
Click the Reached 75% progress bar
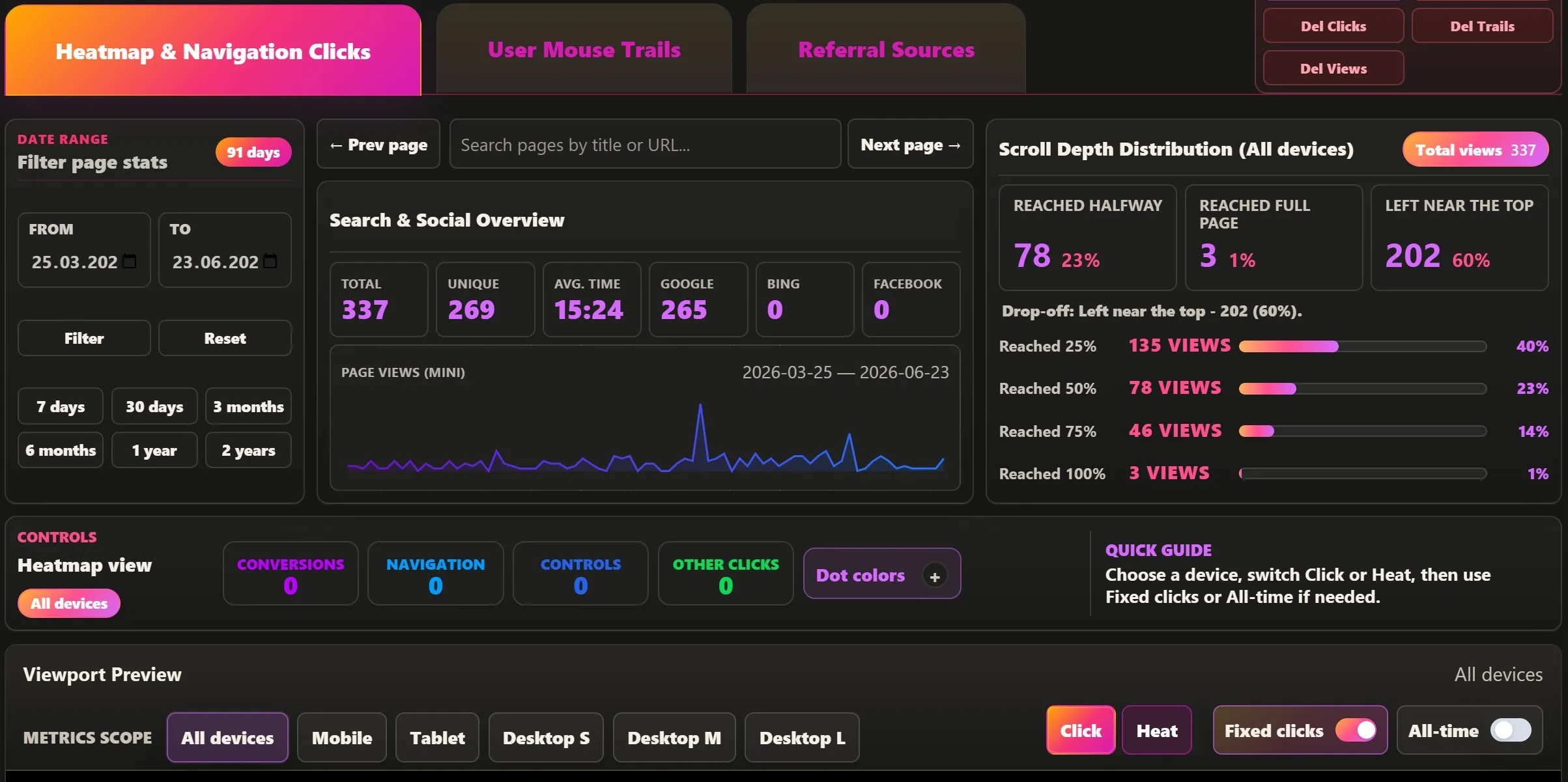coord(1362,431)
